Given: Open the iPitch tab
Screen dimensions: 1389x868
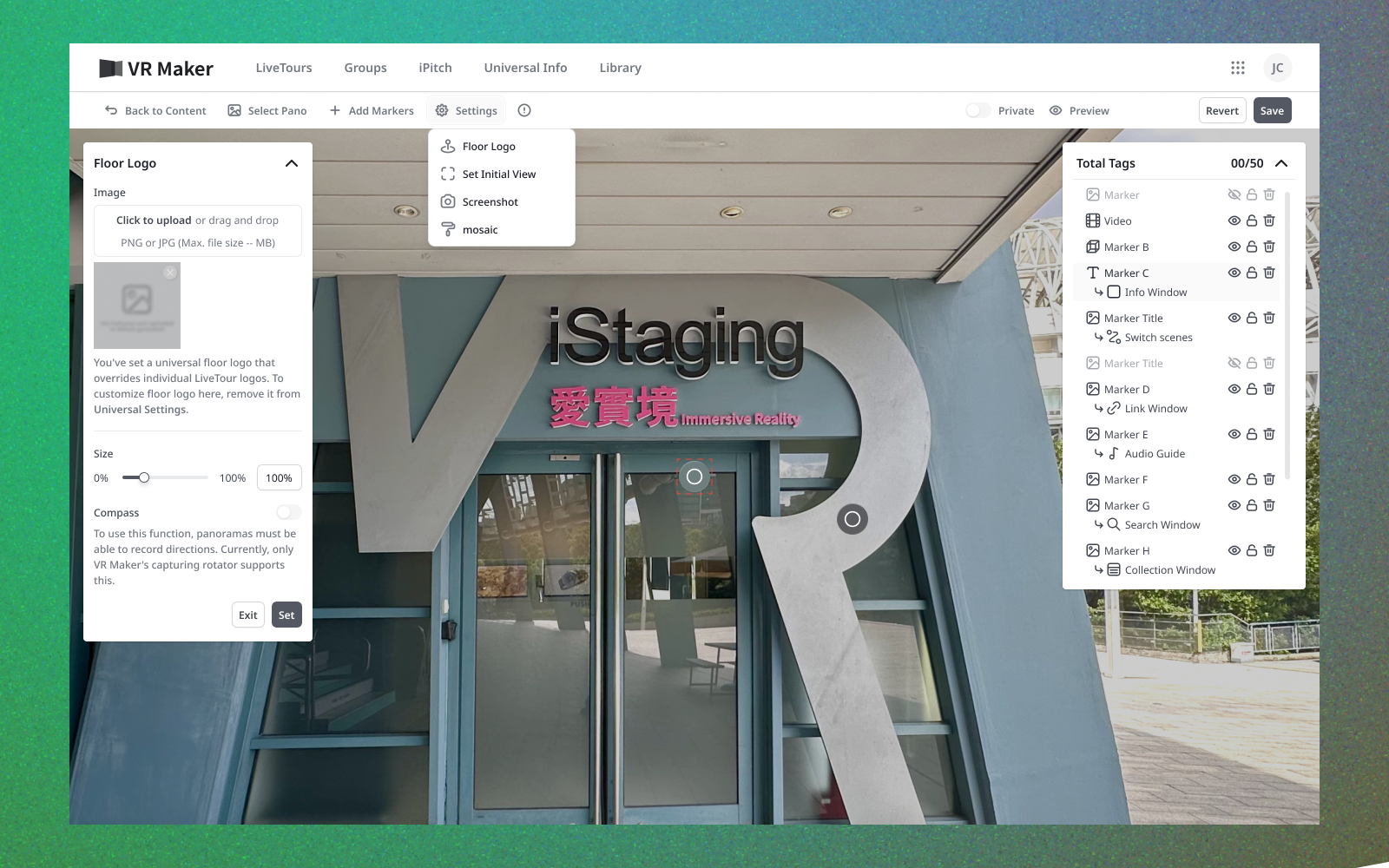Looking at the screenshot, I should [435, 68].
